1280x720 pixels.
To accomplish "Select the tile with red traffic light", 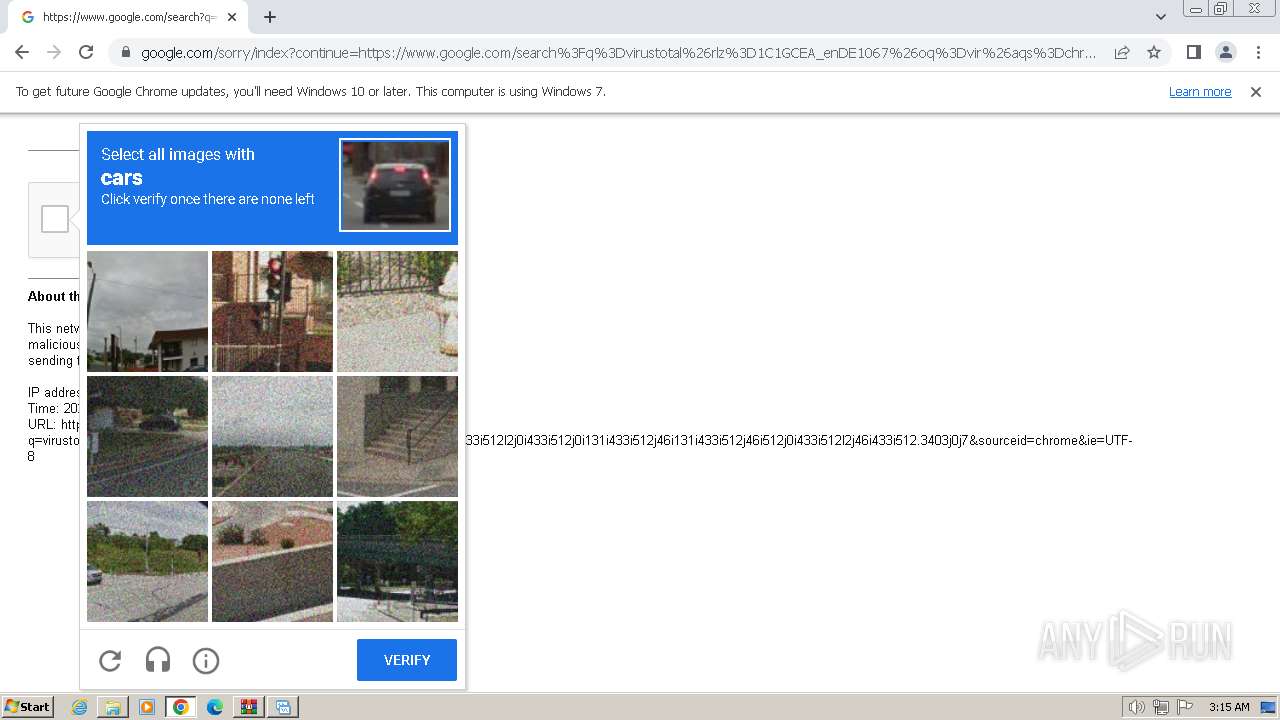I will click(x=272, y=311).
